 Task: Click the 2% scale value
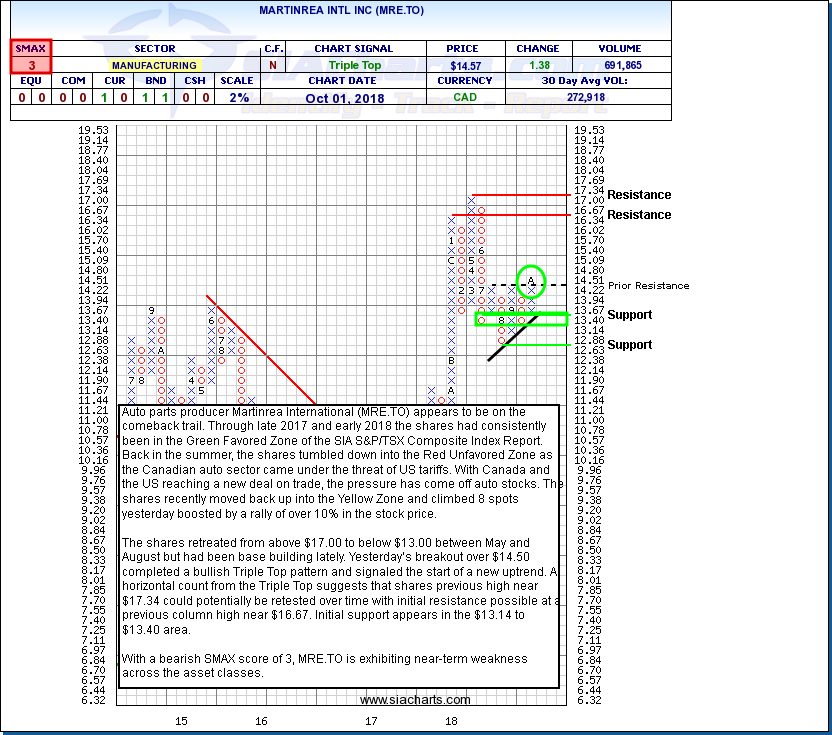click(236, 98)
